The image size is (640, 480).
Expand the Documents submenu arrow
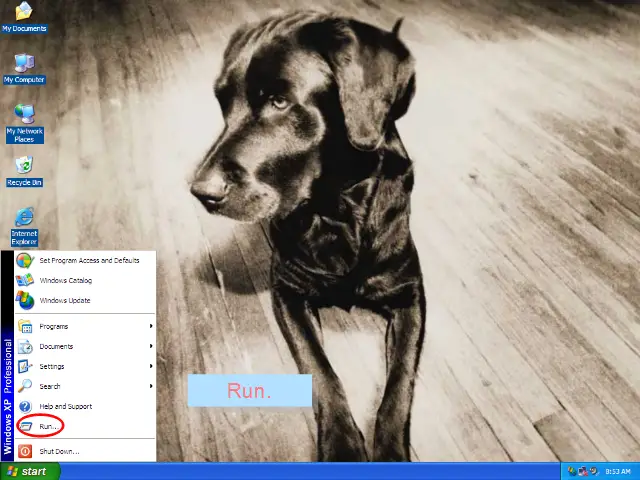coord(151,346)
